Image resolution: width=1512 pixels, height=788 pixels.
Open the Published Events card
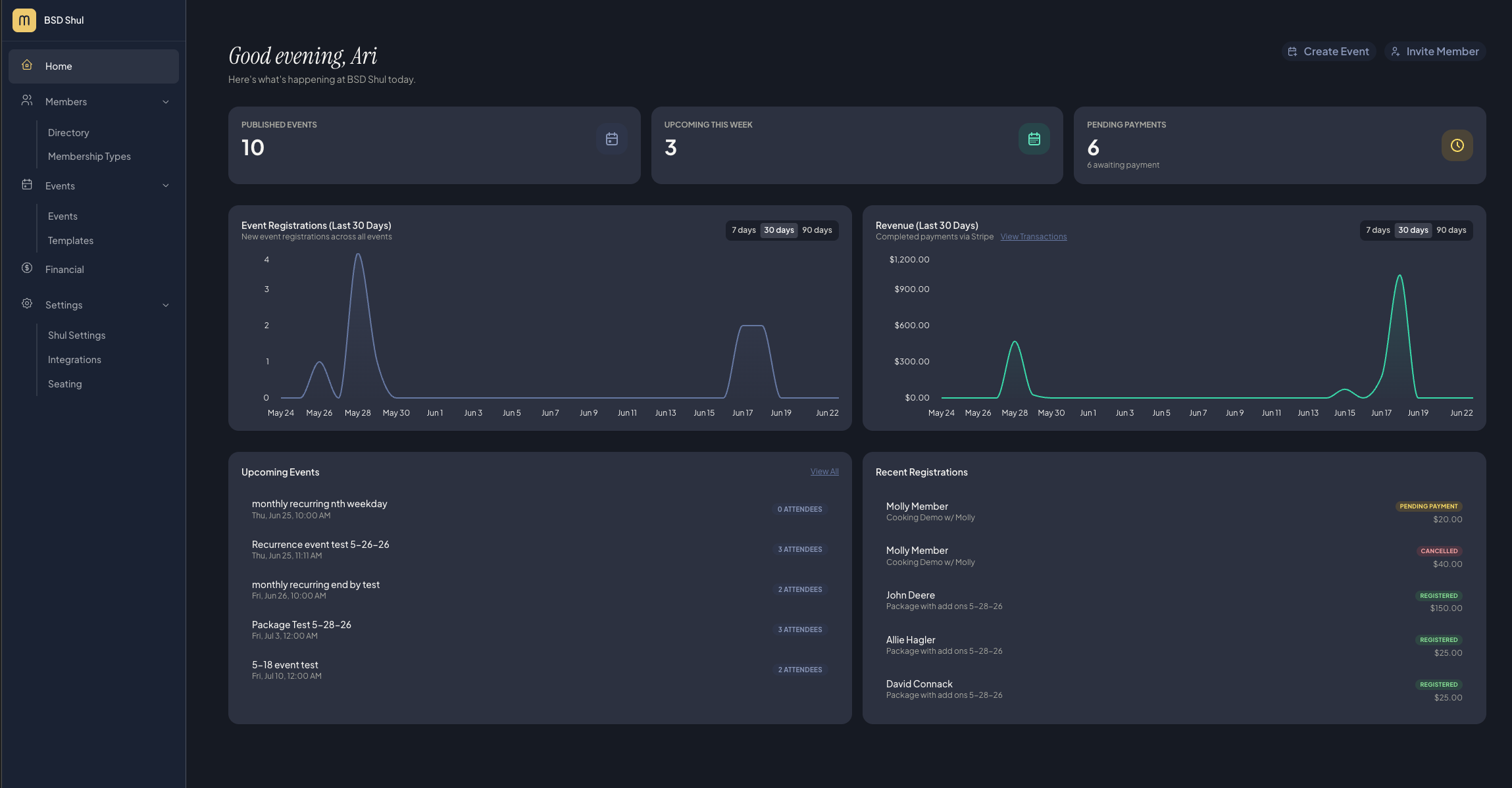434,145
